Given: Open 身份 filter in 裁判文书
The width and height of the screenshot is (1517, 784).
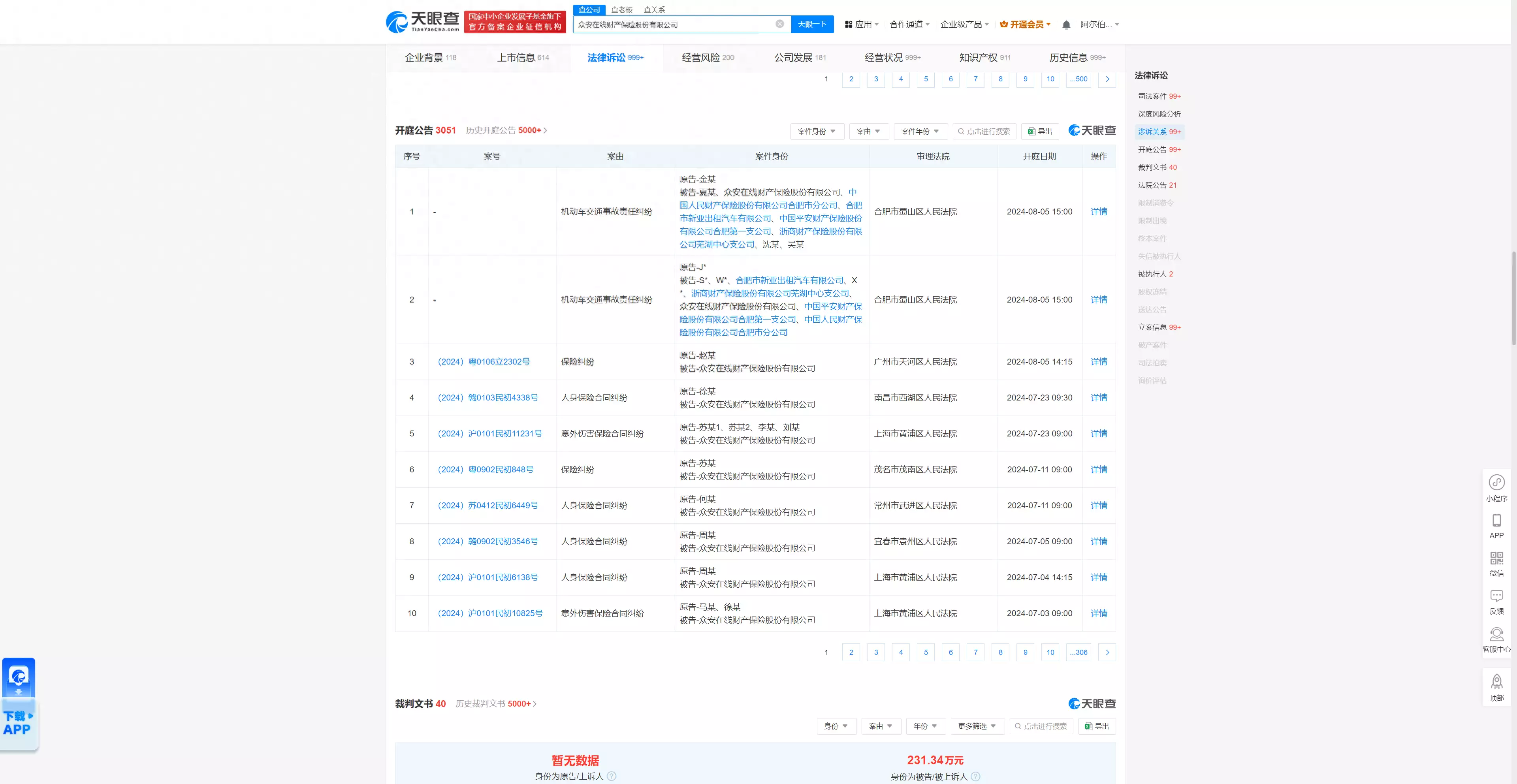Looking at the screenshot, I should click(x=836, y=726).
